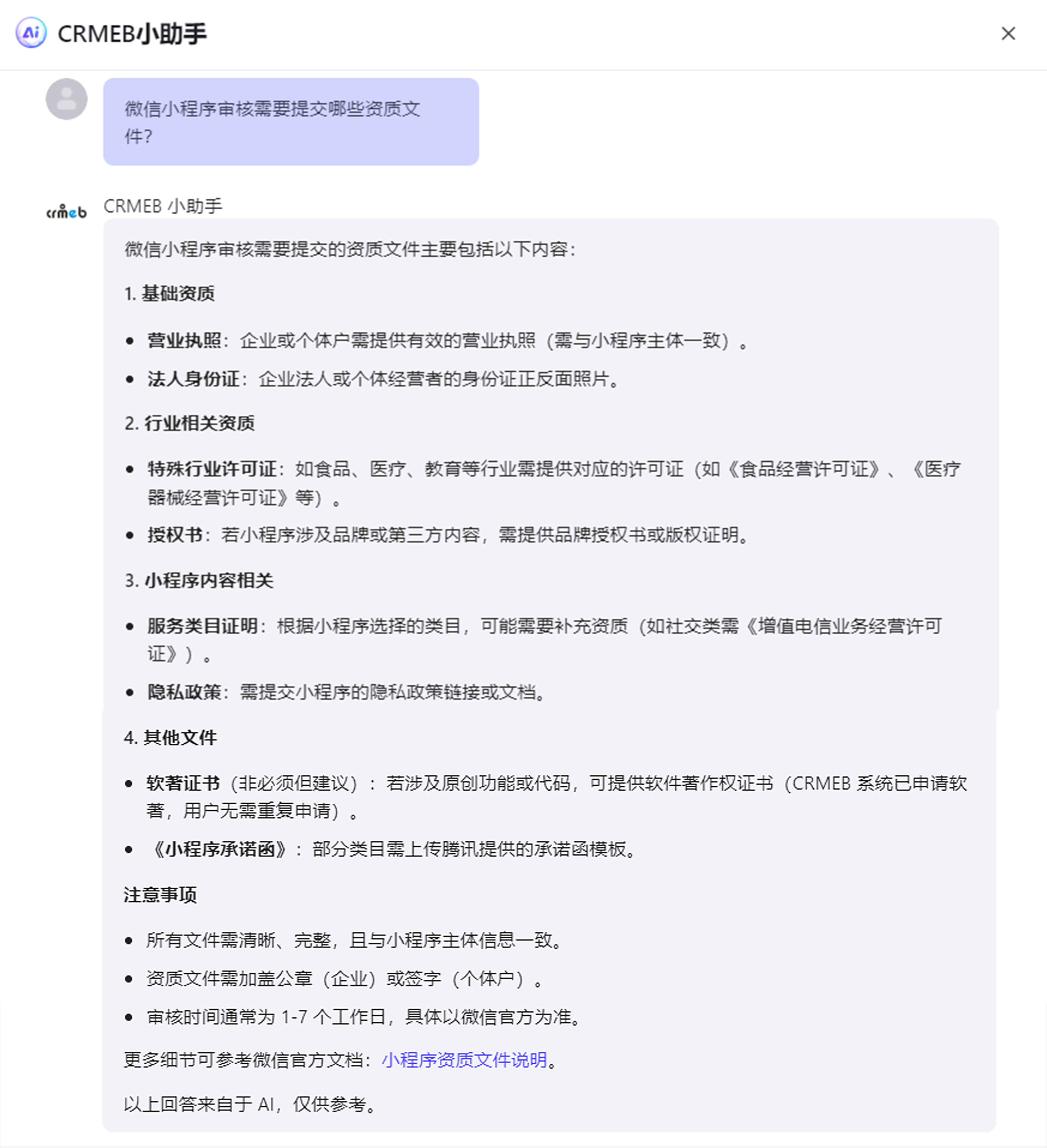Click the bold term 特殊行业许可证
Image resolution: width=1047 pixels, height=1148 pixels.
(212, 469)
